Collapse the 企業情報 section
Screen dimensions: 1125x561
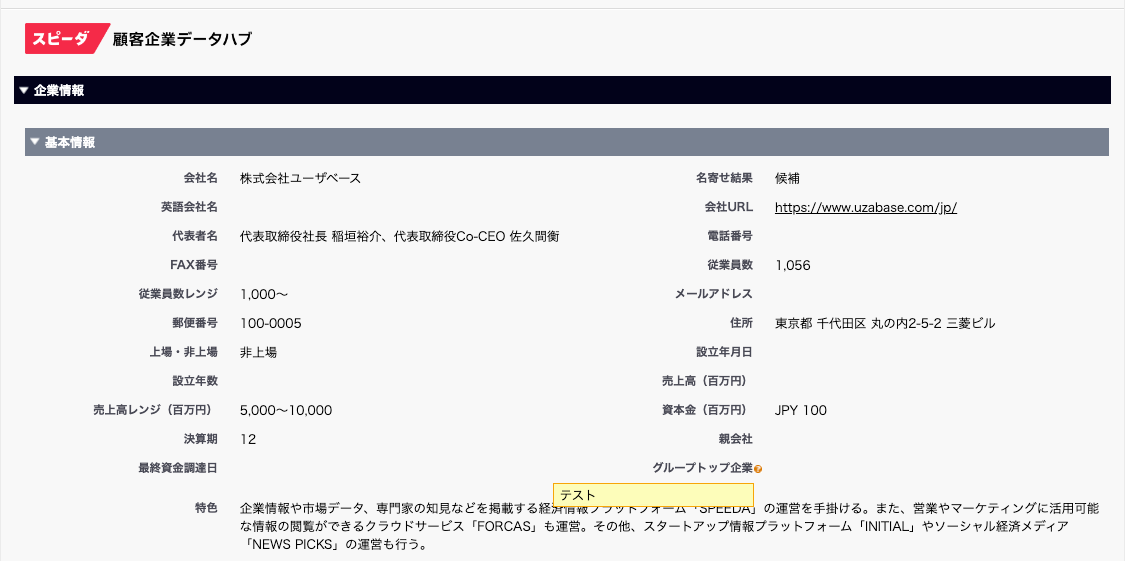24,90
